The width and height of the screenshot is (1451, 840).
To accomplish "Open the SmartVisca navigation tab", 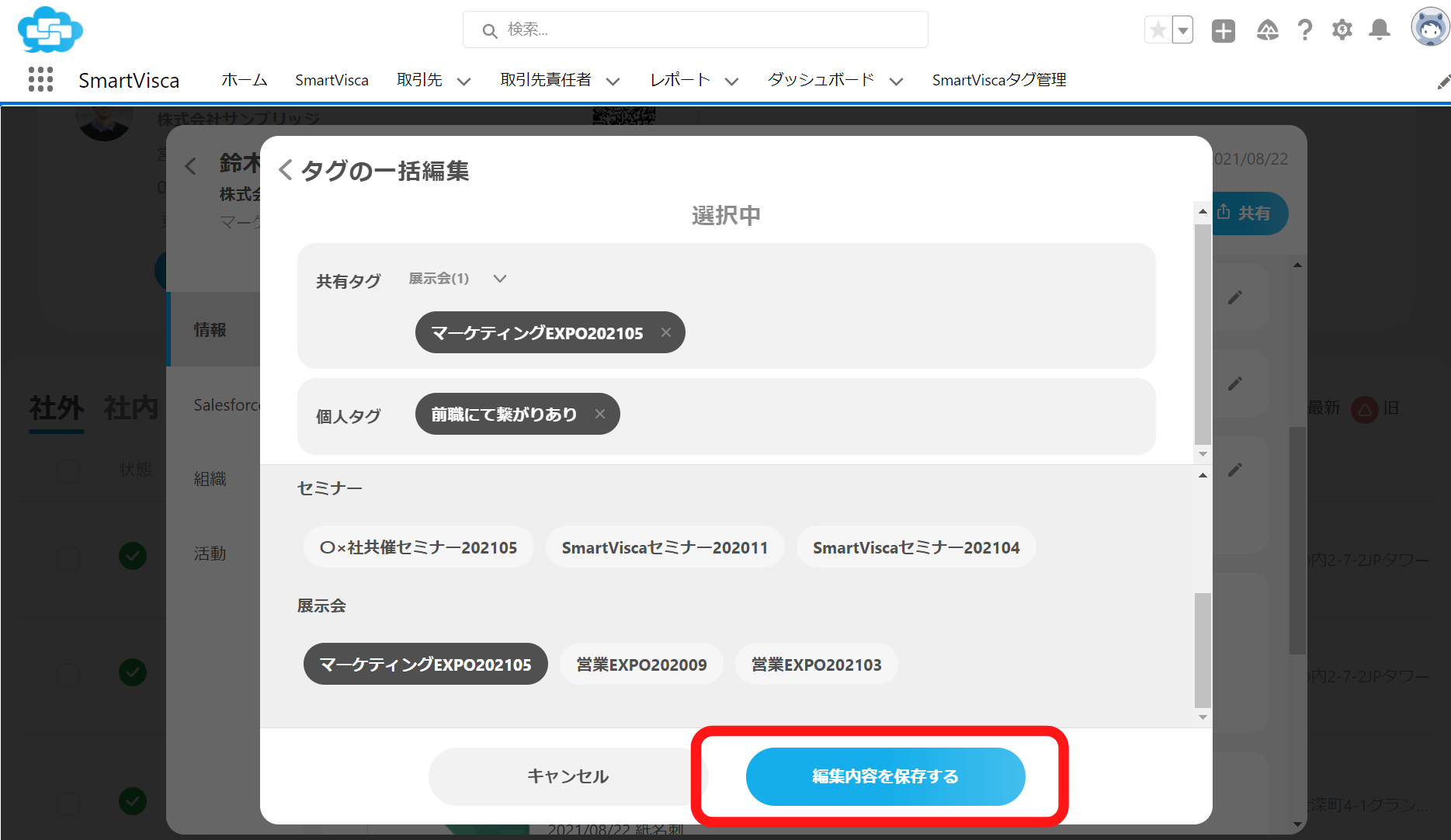I will 332,80.
